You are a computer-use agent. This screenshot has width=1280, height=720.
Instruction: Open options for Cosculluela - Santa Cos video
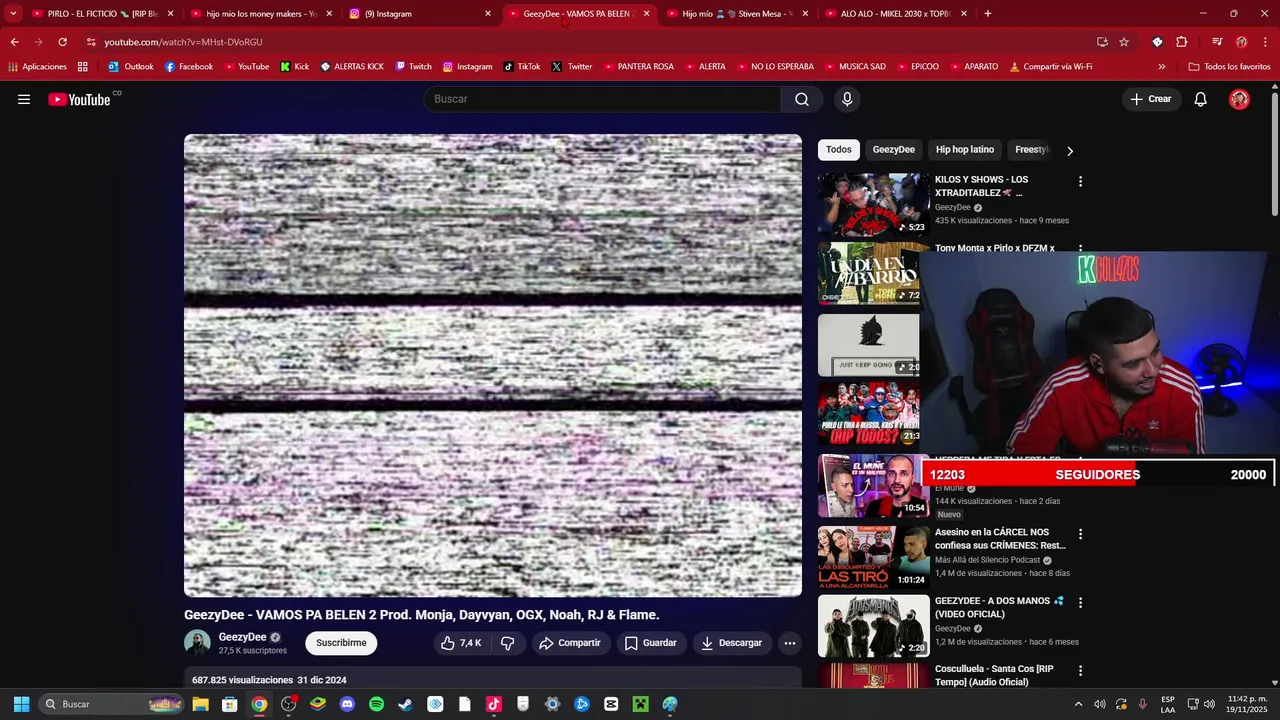click(x=1080, y=670)
